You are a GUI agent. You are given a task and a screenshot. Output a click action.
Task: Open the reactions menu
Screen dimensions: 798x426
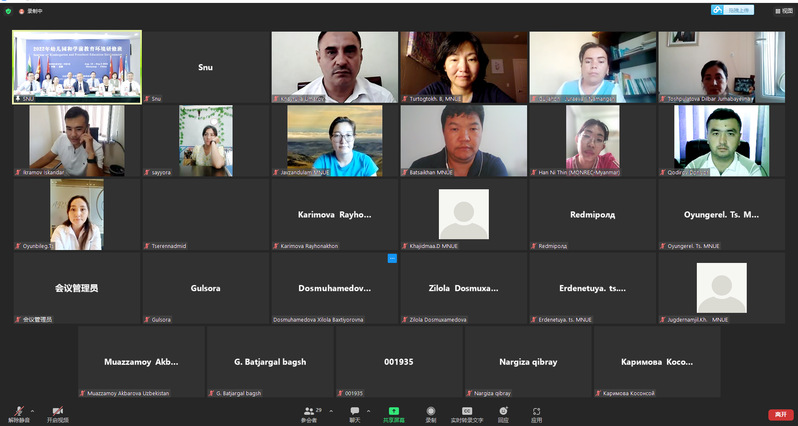(502, 413)
